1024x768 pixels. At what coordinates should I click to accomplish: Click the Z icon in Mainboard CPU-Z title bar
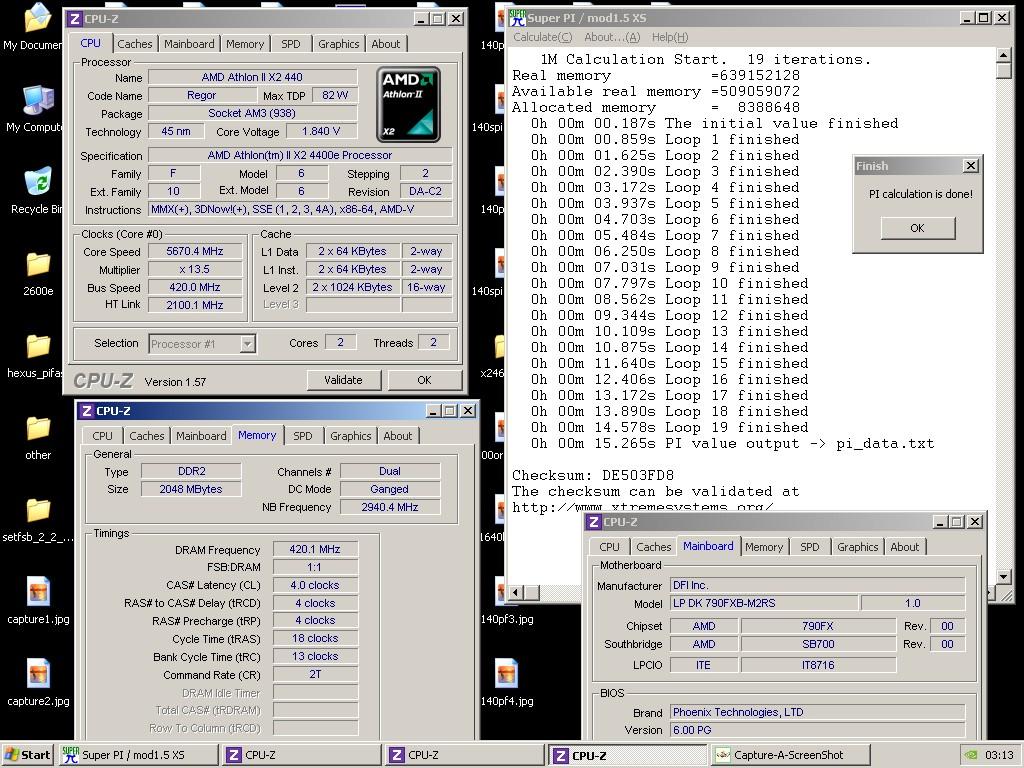coord(594,522)
